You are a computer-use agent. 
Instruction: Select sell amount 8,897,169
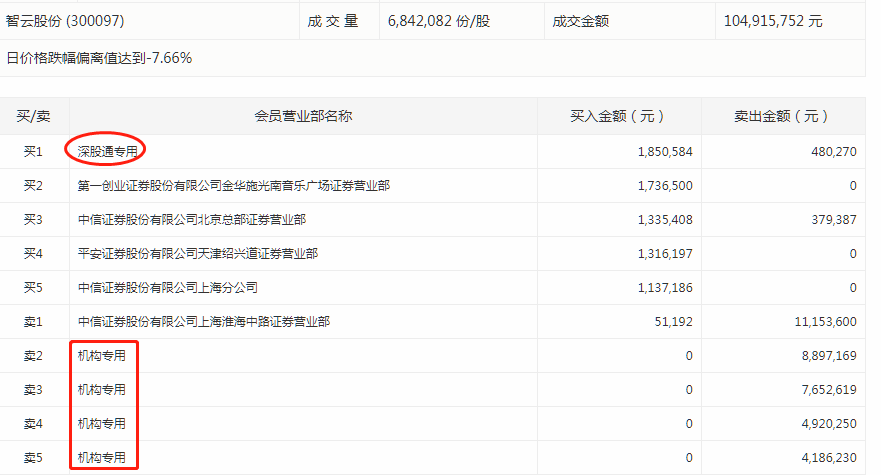pos(829,356)
